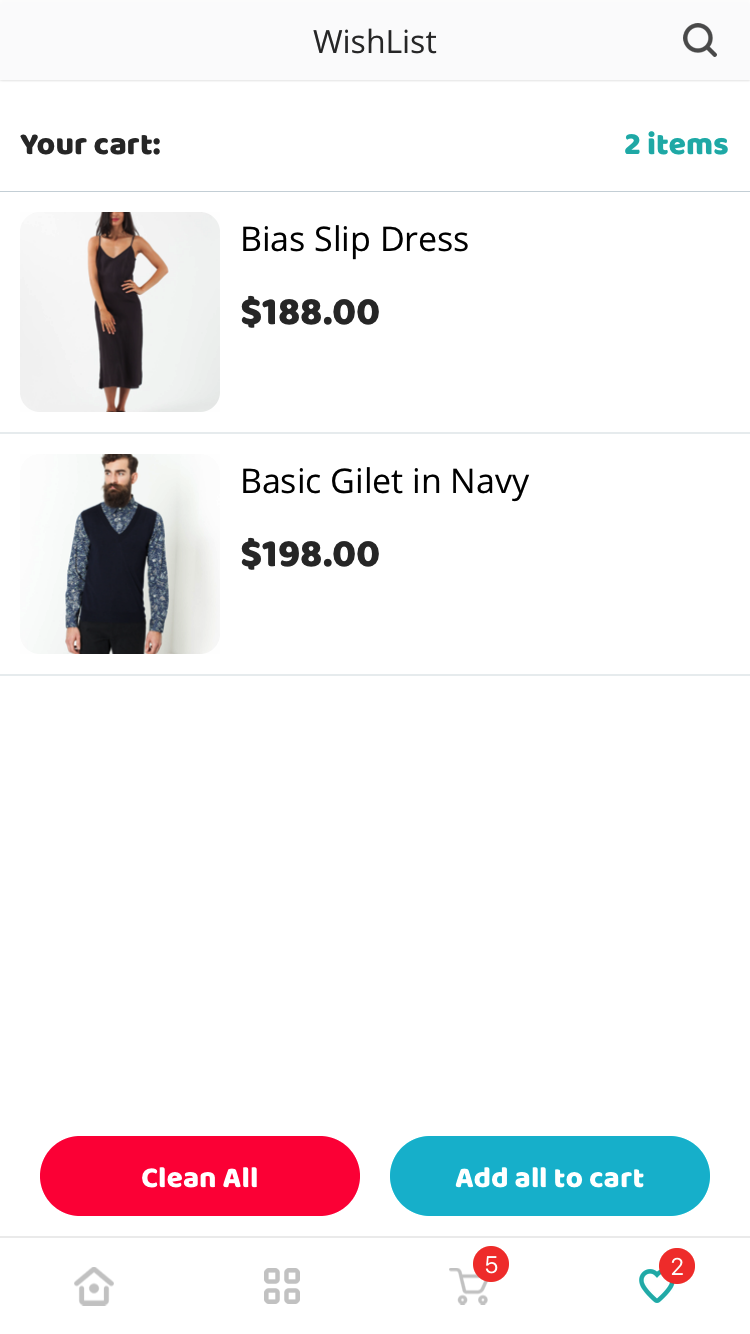Image resolution: width=750 pixels, height=1334 pixels.
Task: Click empty header space left of WishList
Action: pyautogui.click(x=150, y=42)
